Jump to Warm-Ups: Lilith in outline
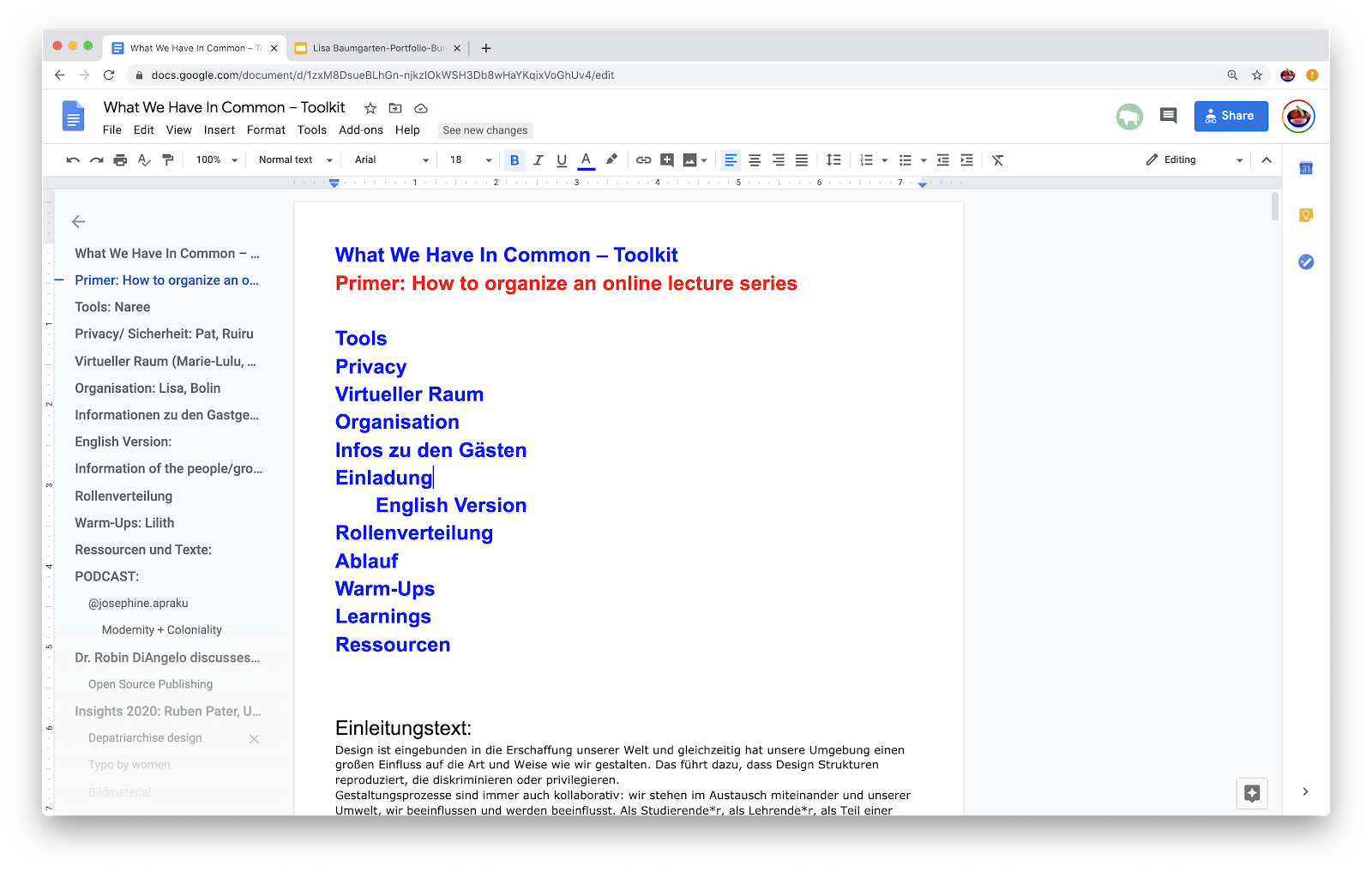 click(124, 523)
